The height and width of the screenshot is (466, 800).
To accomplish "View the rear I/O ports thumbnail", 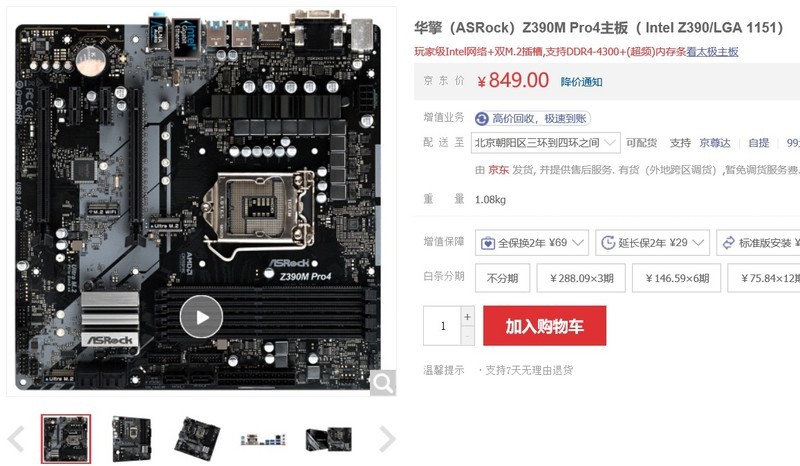I will [263, 439].
